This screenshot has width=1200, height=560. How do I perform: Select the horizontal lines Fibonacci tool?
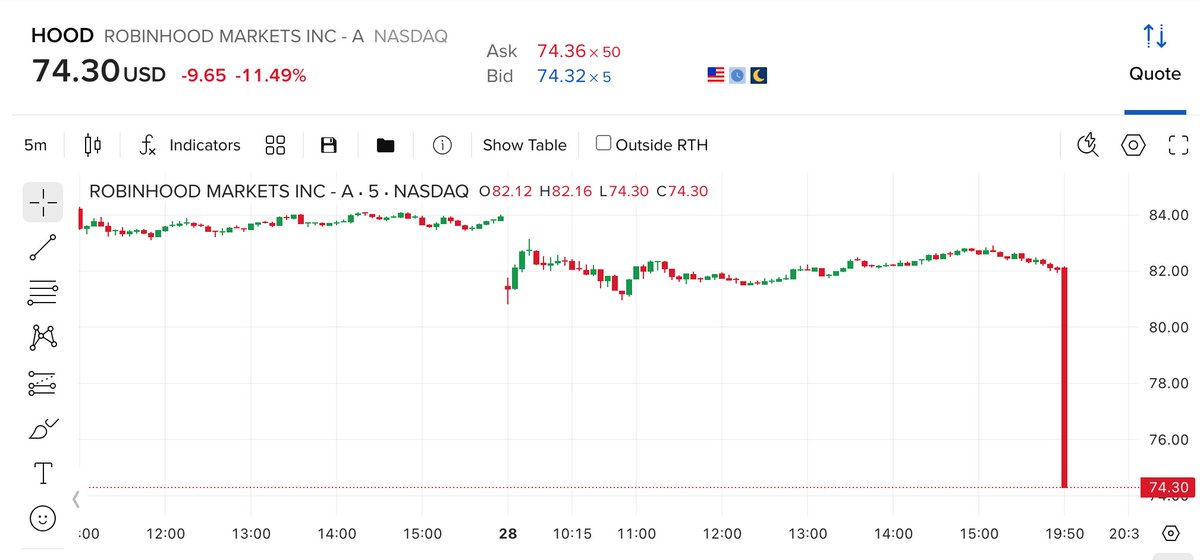(x=43, y=293)
